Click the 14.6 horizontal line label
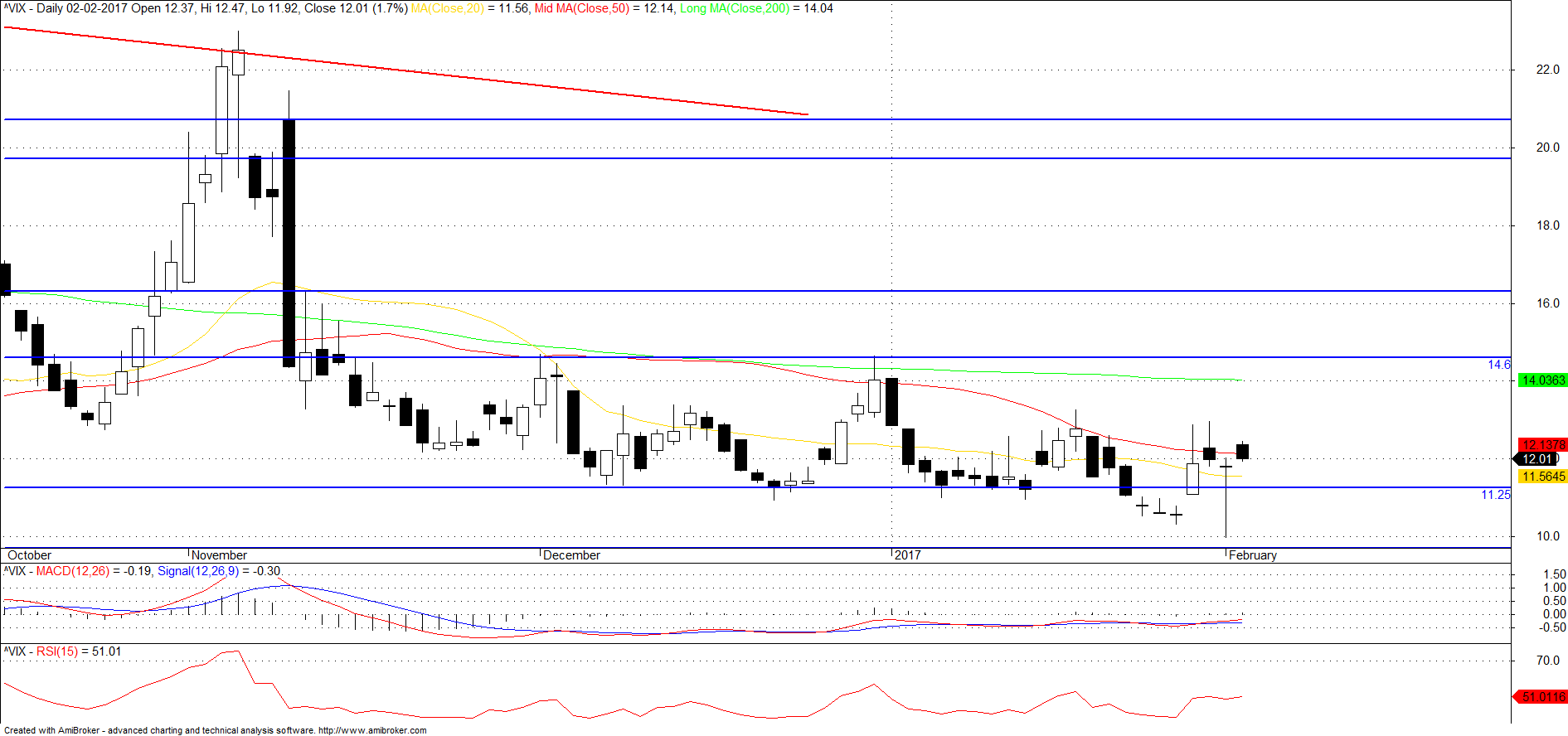The image size is (1568, 736). pos(1499,365)
